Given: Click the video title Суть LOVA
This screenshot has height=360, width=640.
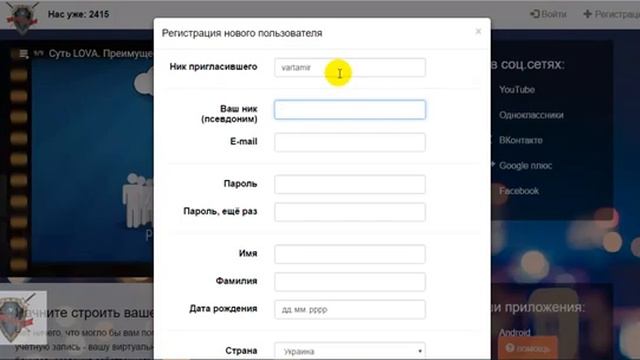Looking at the screenshot, I should tap(101, 53).
